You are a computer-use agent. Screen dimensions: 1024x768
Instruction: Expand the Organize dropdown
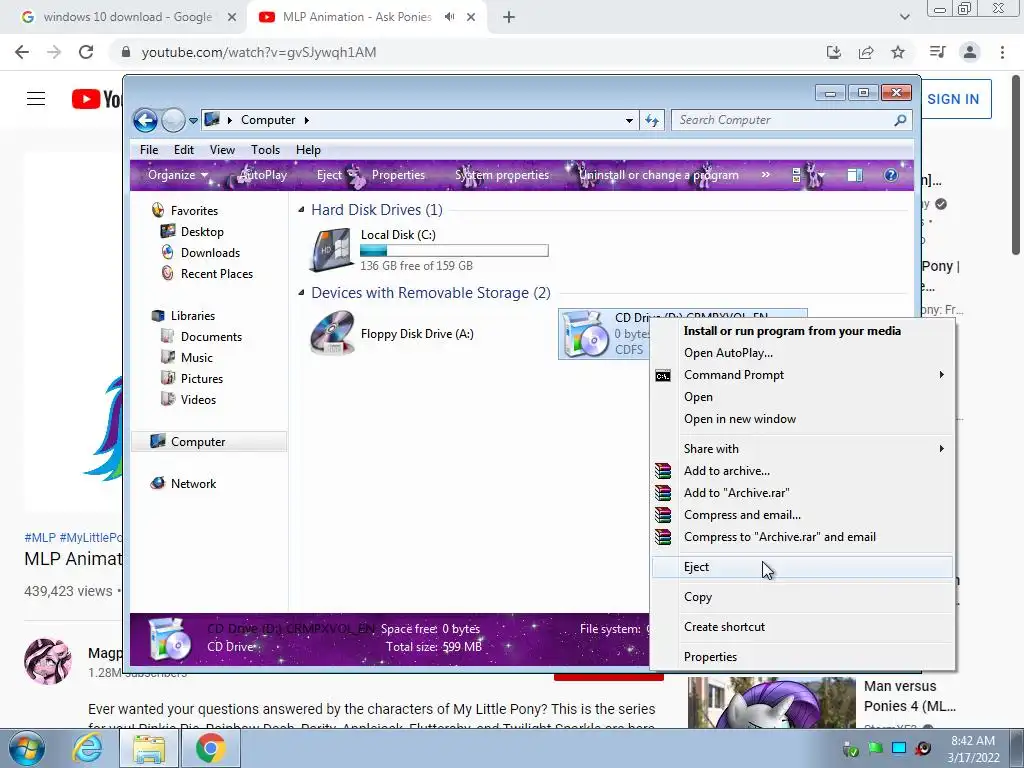178,175
